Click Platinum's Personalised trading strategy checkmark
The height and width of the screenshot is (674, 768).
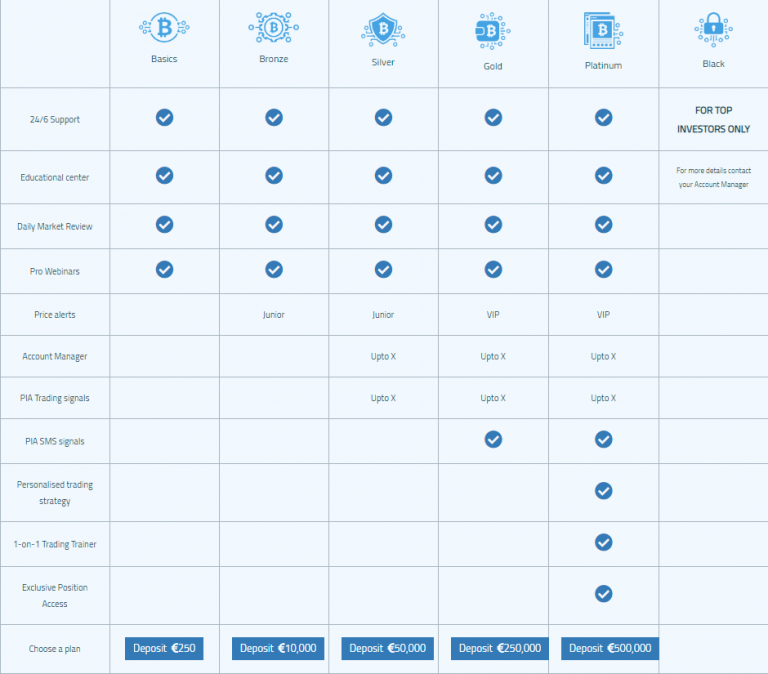click(x=603, y=490)
